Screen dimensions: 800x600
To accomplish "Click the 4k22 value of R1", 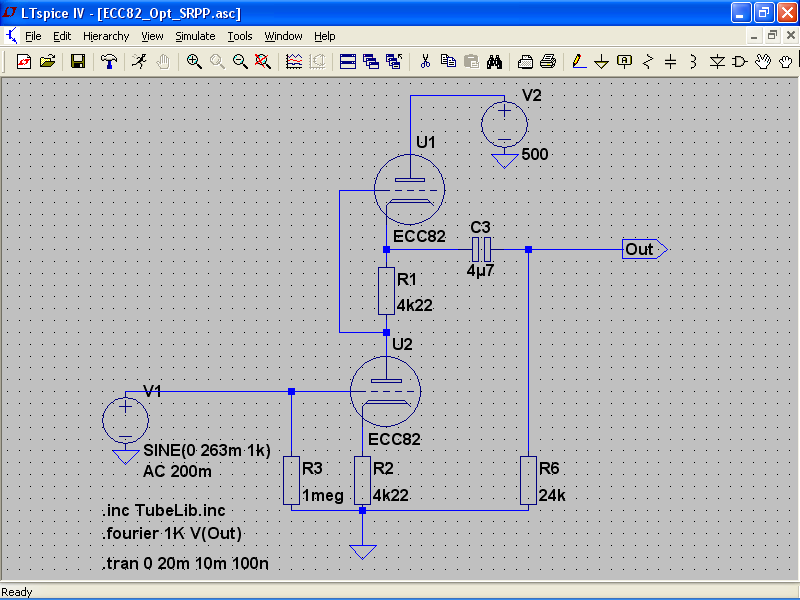I will point(415,305).
